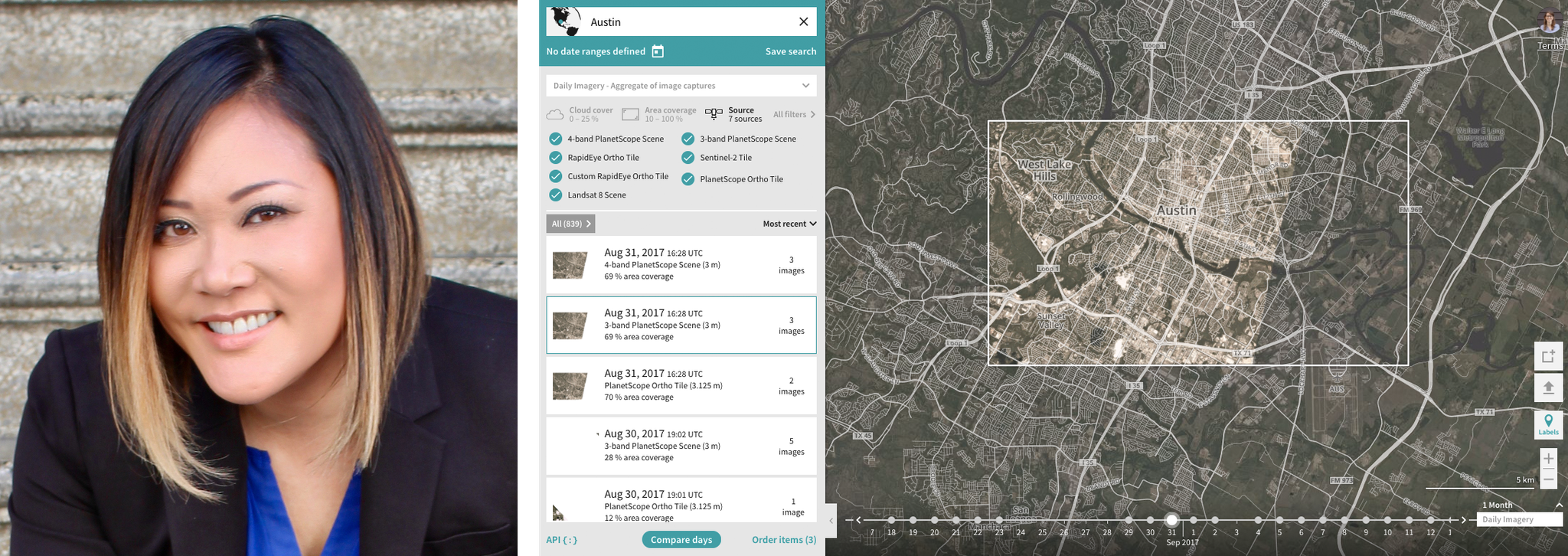Zoom in the map with plus

[x=1548, y=459]
